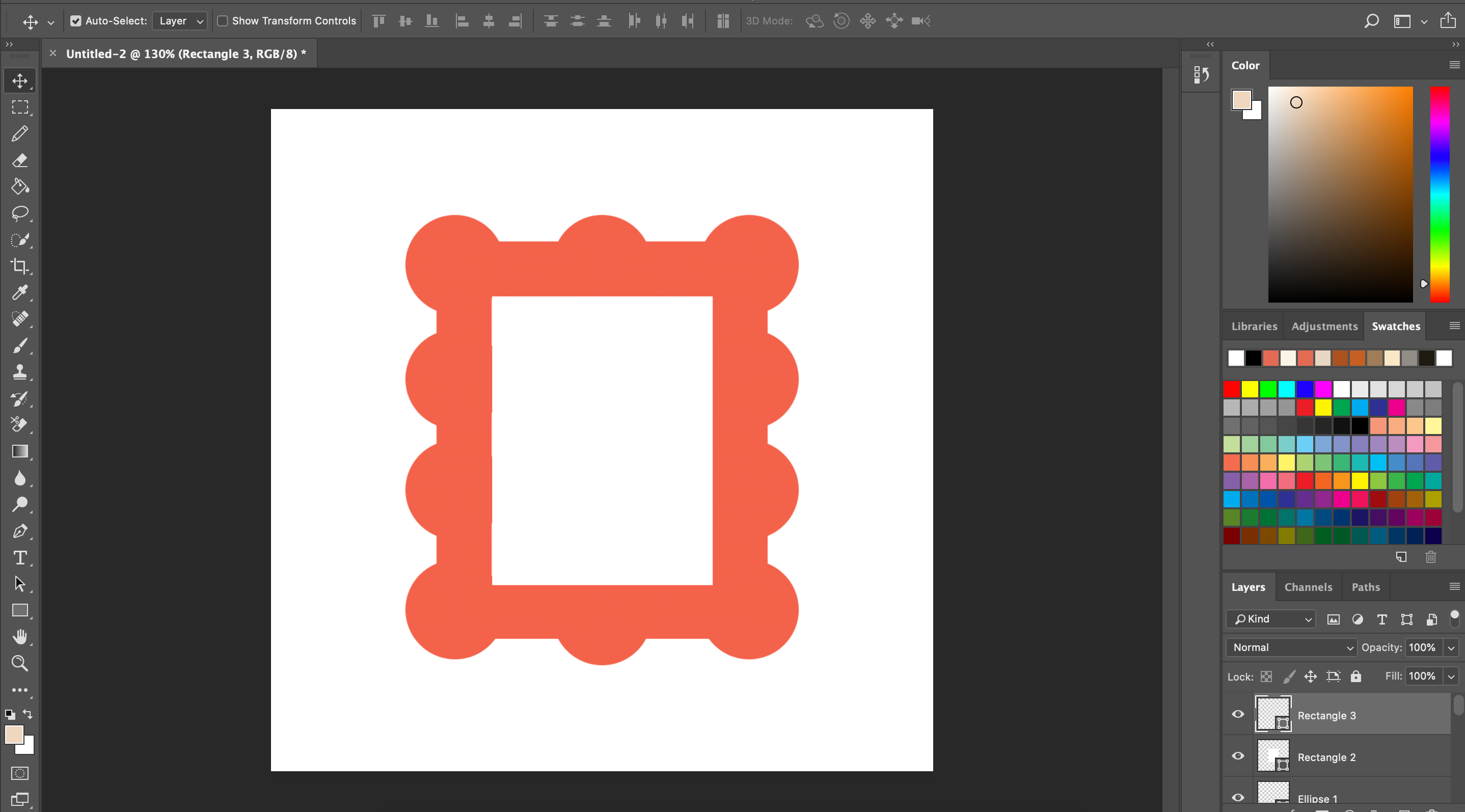Screen dimensions: 1465x812
Task: Enable Show Transform Controls checkbox
Action: (223, 21)
